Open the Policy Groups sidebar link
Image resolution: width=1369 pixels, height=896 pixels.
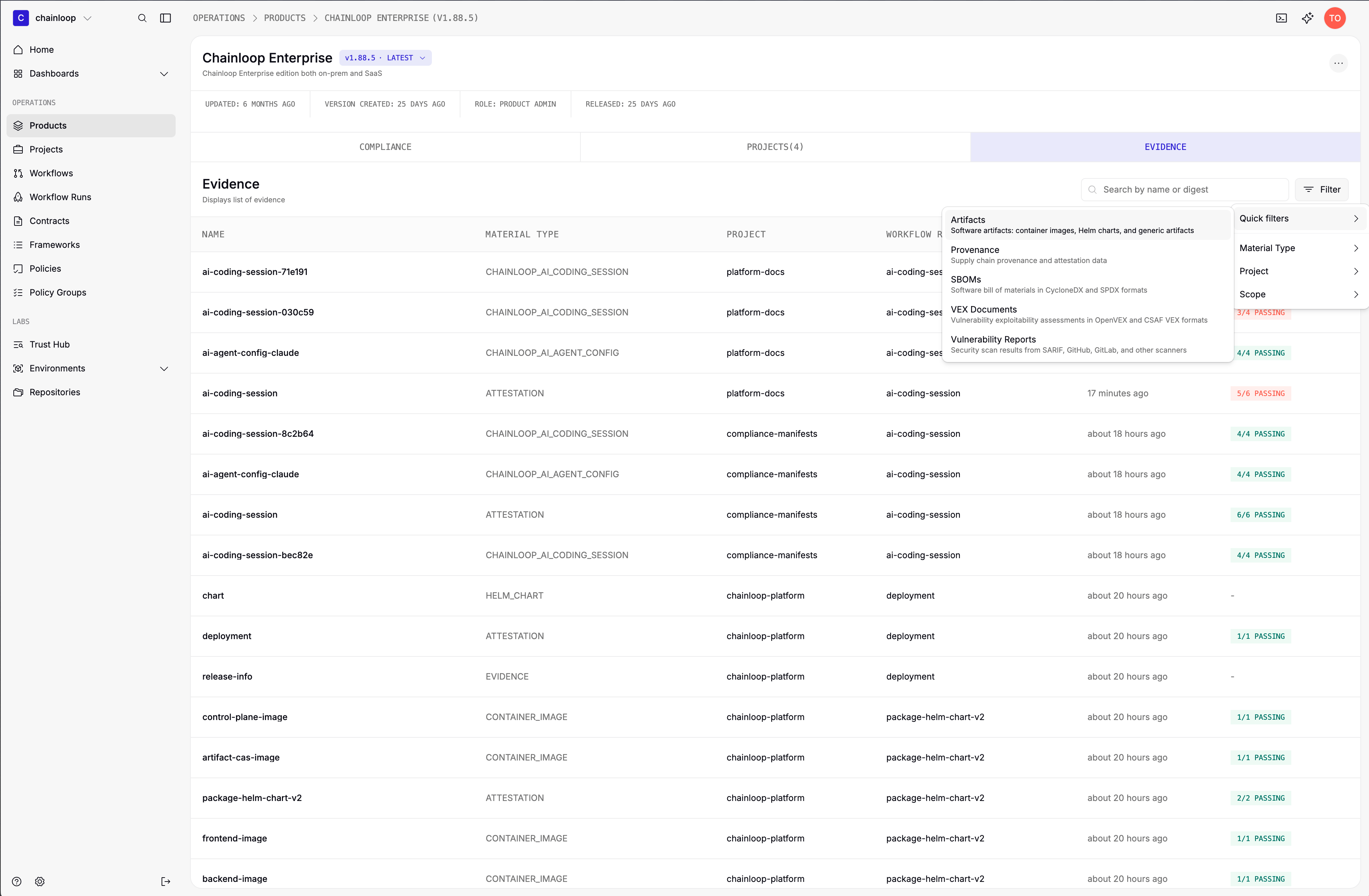91,293
